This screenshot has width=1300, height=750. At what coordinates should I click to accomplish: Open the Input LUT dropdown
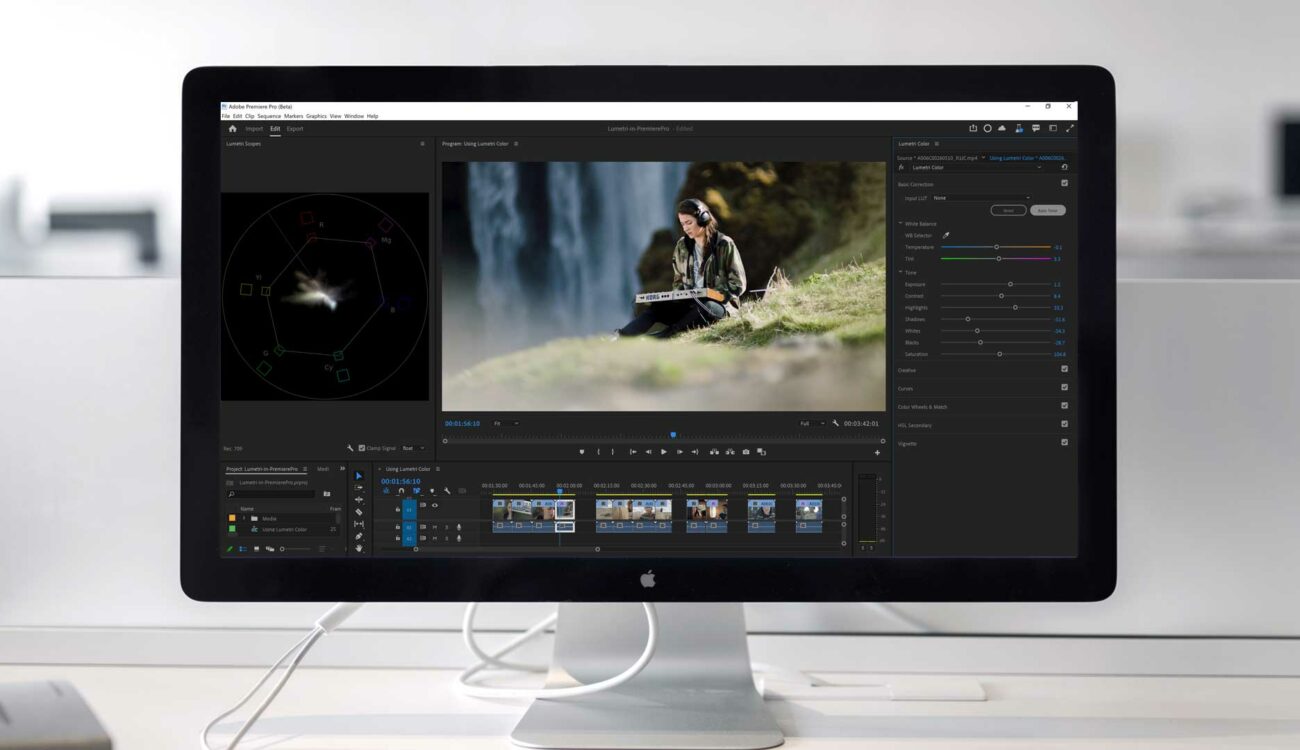pyautogui.click(x=980, y=198)
